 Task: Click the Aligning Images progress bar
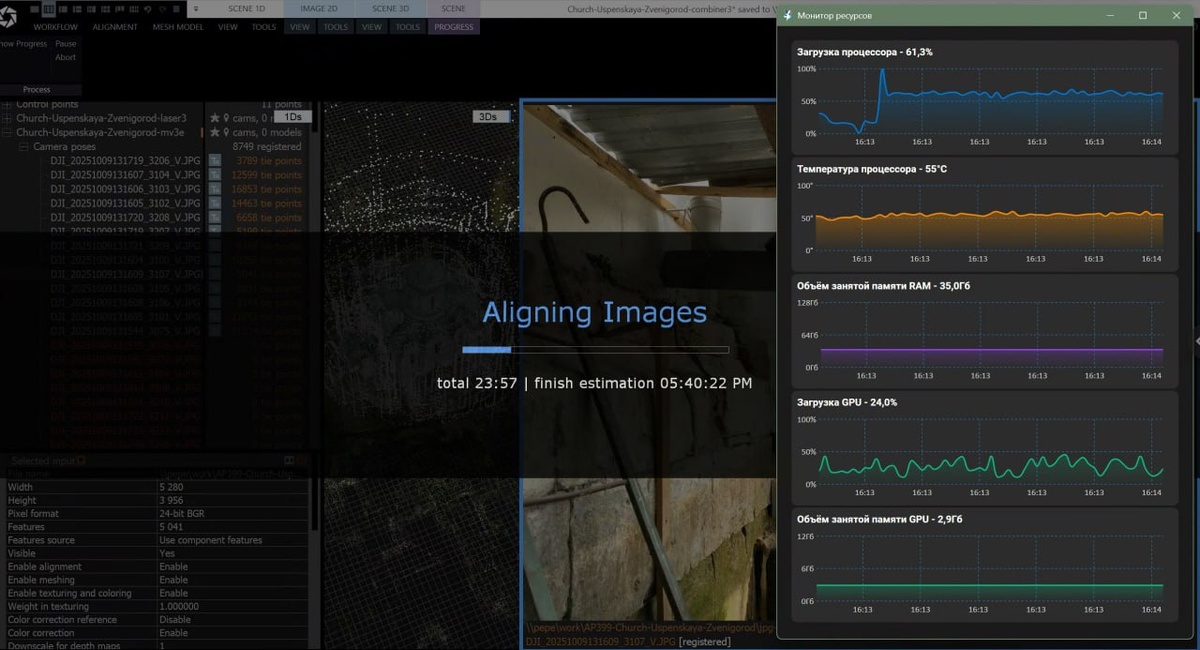coord(596,350)
